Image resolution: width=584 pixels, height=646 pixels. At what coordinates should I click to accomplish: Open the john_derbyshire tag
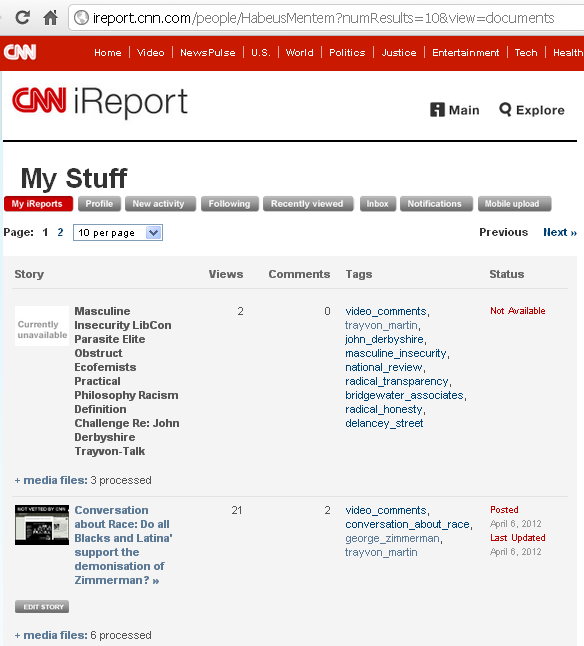click(384, 339)
